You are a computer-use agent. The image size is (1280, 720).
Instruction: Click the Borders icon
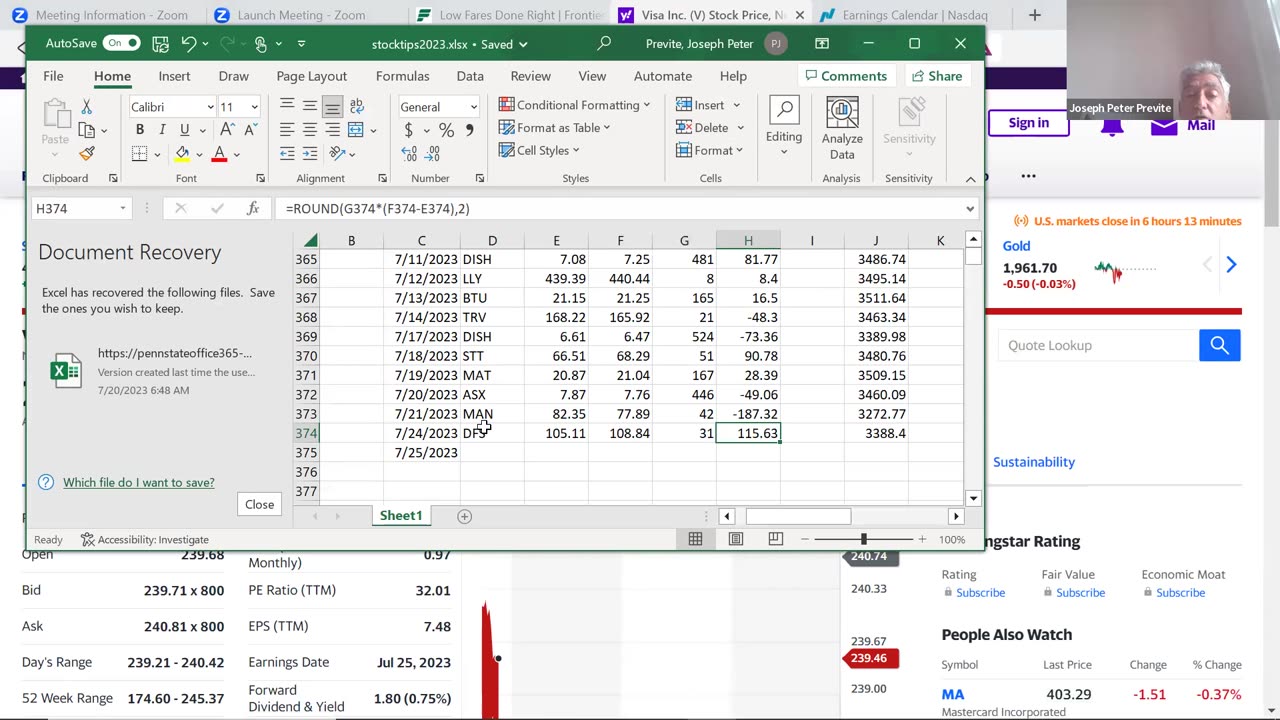[x=139, y=154]
